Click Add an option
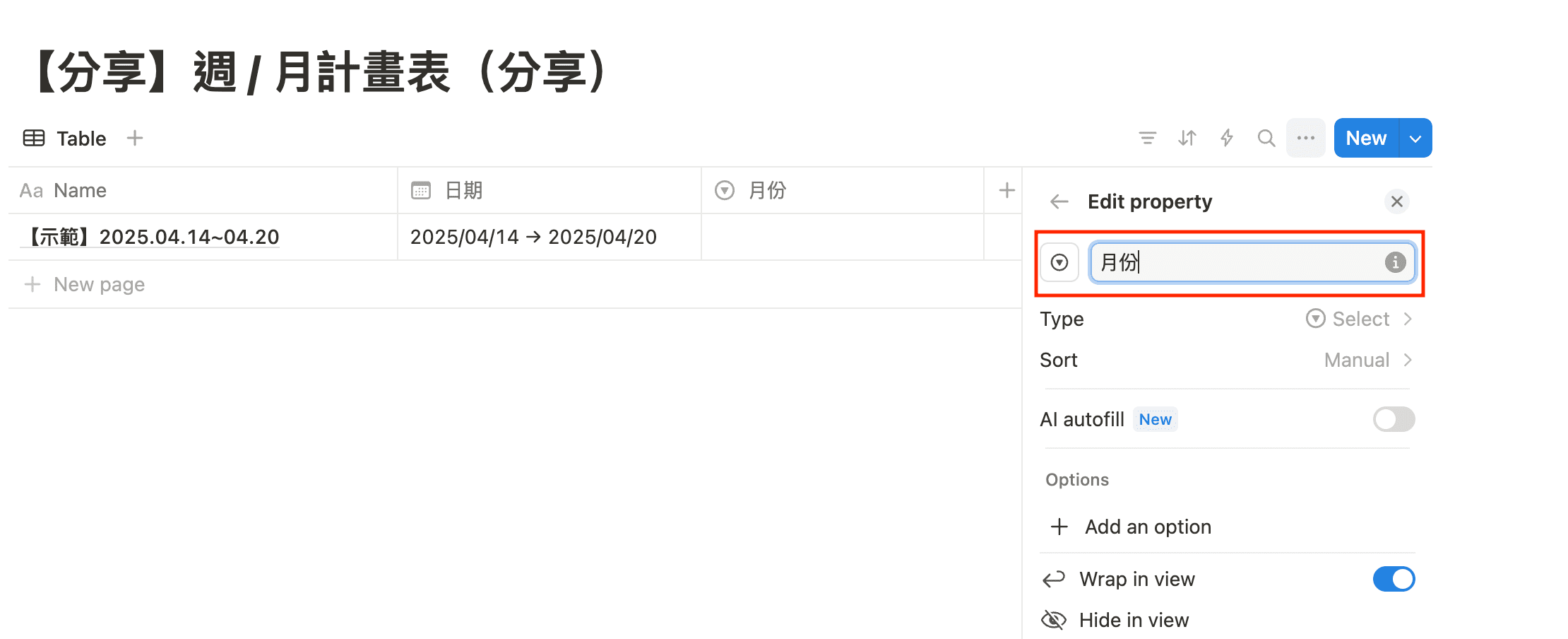1568x639 pixels. (1148, 527)
